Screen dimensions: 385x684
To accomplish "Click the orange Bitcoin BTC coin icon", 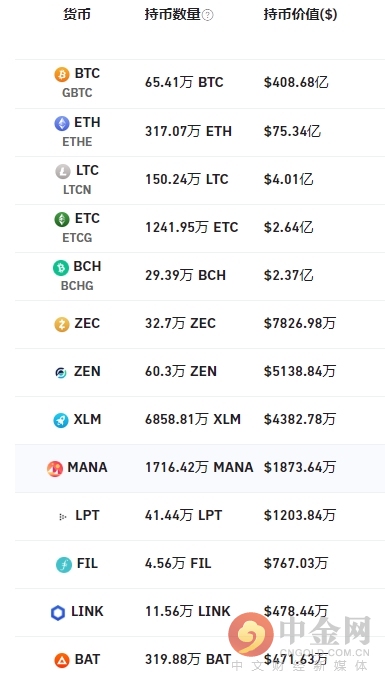I will point(62,75).
